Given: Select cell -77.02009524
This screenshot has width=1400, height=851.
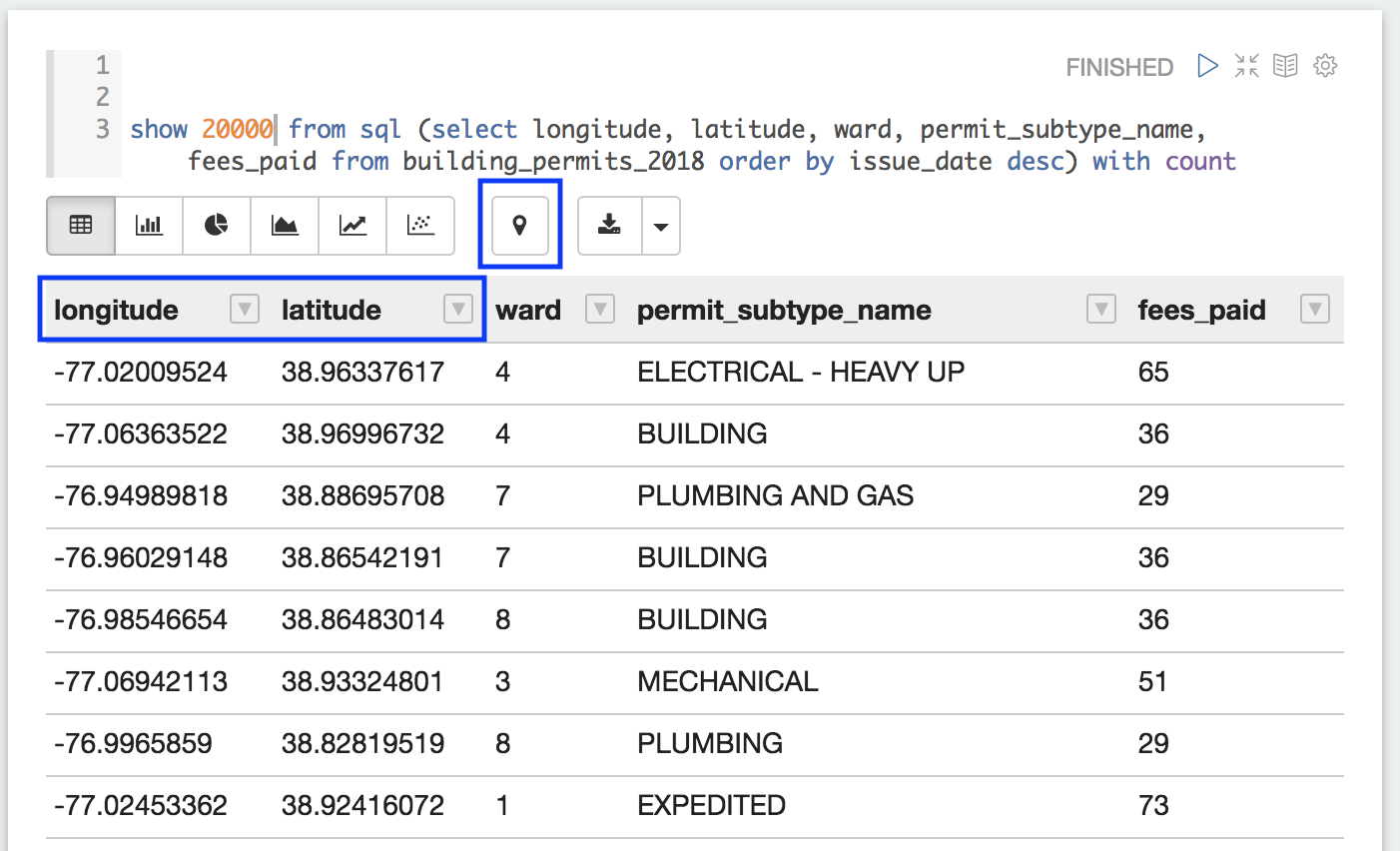Looking at the screenshot, I should point(141,373).
